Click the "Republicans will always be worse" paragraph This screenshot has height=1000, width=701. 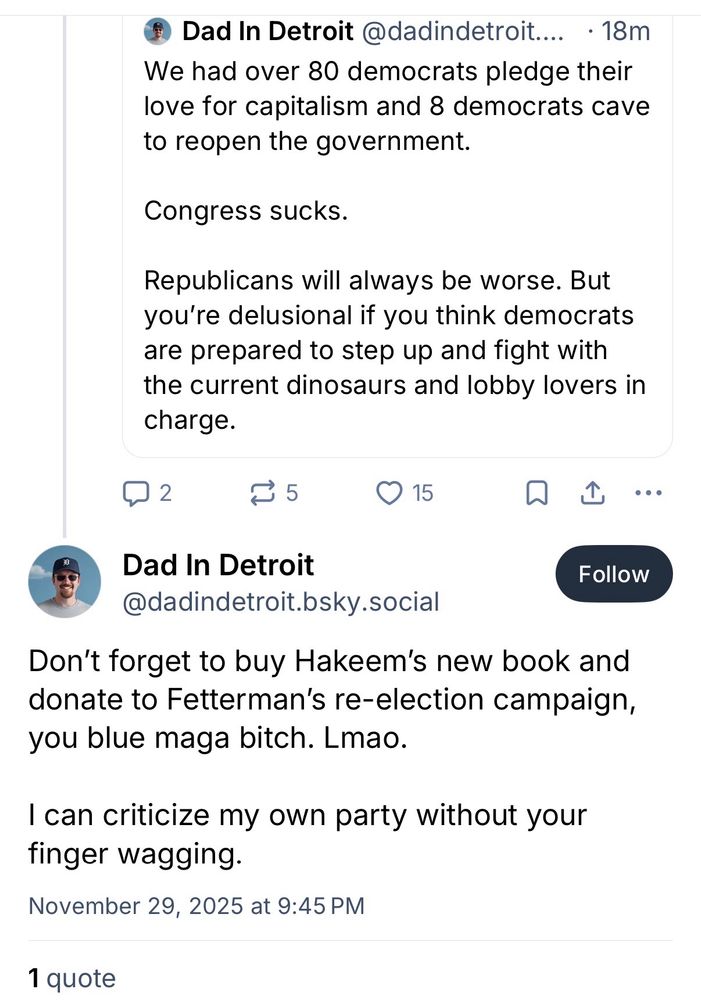pyautogui.click(x=394, y=349)
